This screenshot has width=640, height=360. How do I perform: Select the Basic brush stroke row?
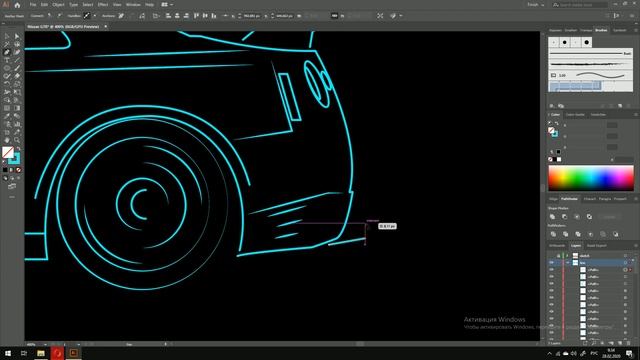pyautogui.click(x=591, y=53)
